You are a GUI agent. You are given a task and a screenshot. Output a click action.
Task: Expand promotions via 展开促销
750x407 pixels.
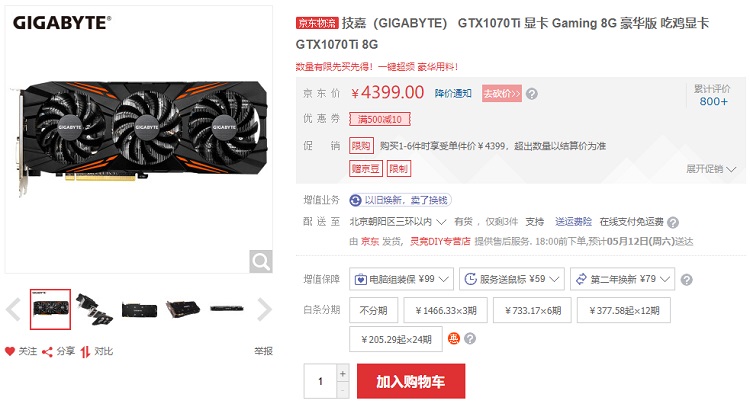click(711, 169)
